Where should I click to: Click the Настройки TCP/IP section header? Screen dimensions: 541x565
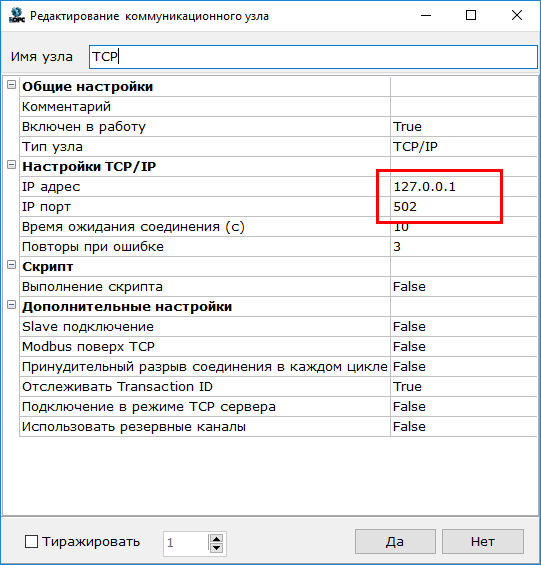(89, 166)
